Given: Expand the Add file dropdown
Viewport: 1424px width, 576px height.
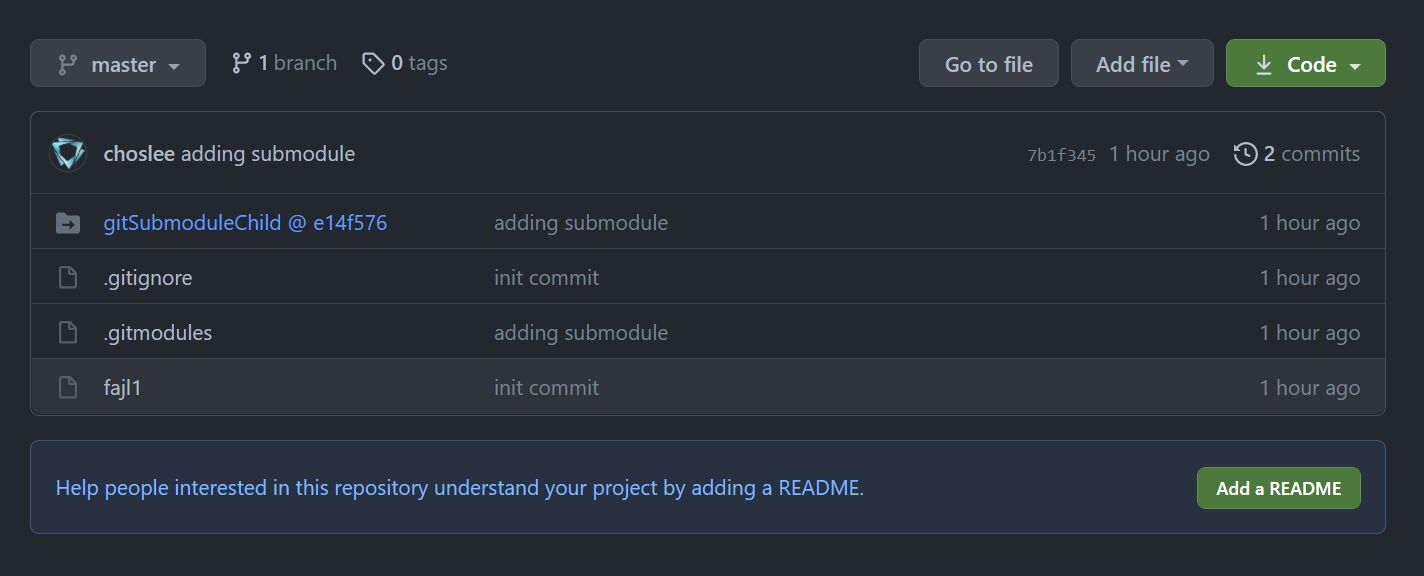Looking at the screenshot, I should click(x=1142, y=64).
